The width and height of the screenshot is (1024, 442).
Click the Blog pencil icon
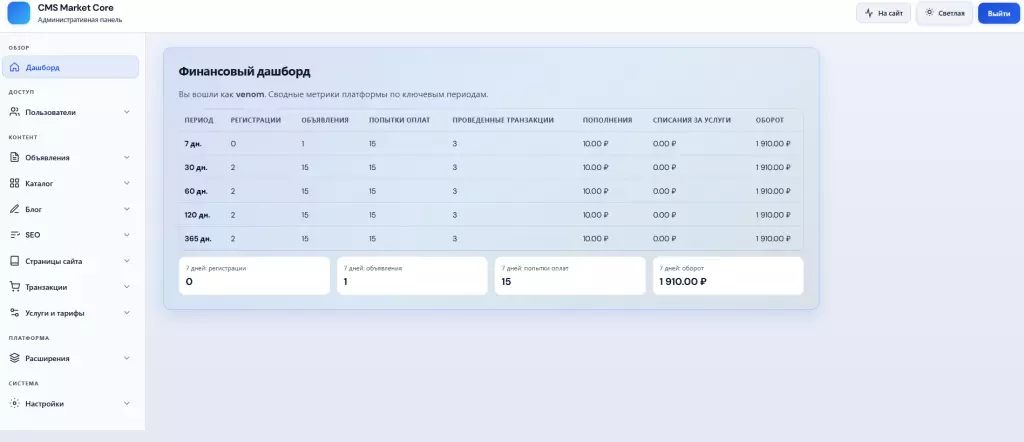(x=14, y=210)
